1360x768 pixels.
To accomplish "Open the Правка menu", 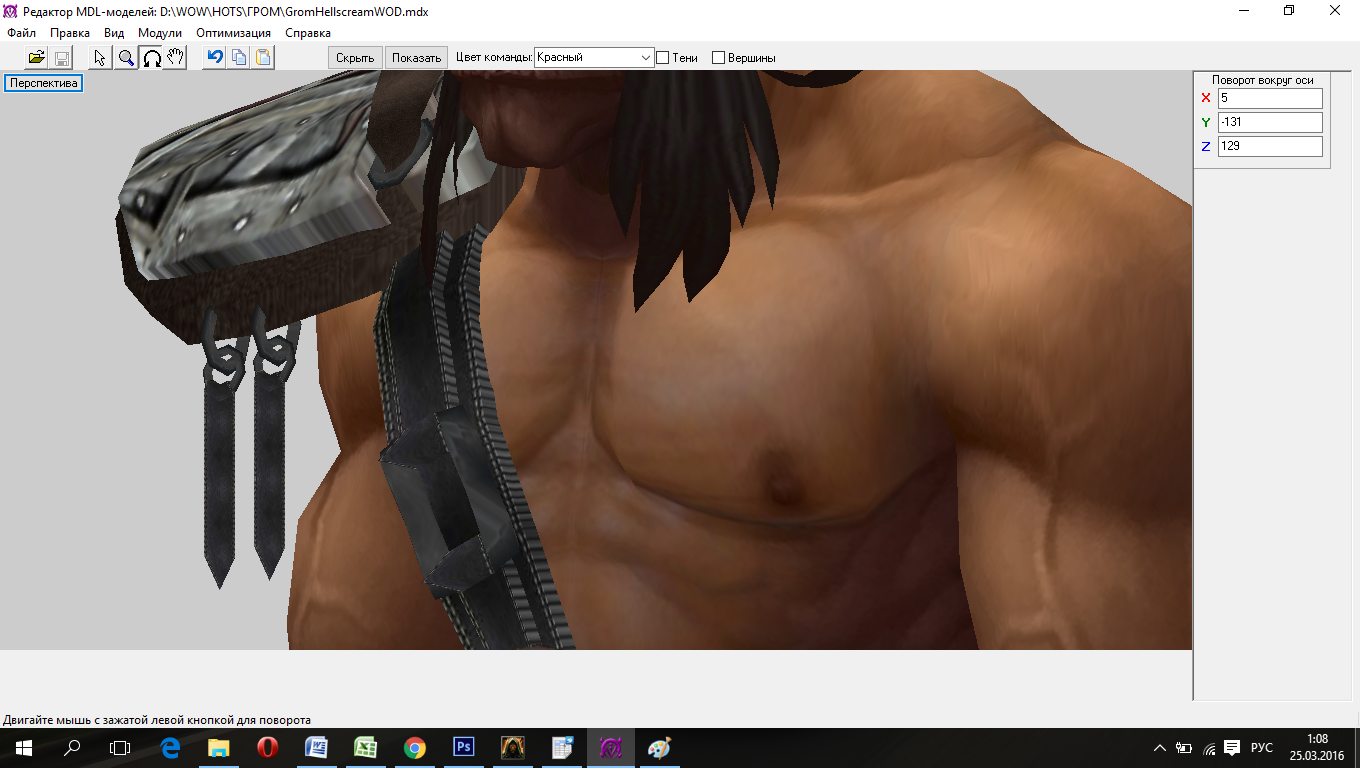I will pyautogui.click(x=70, y=33).
